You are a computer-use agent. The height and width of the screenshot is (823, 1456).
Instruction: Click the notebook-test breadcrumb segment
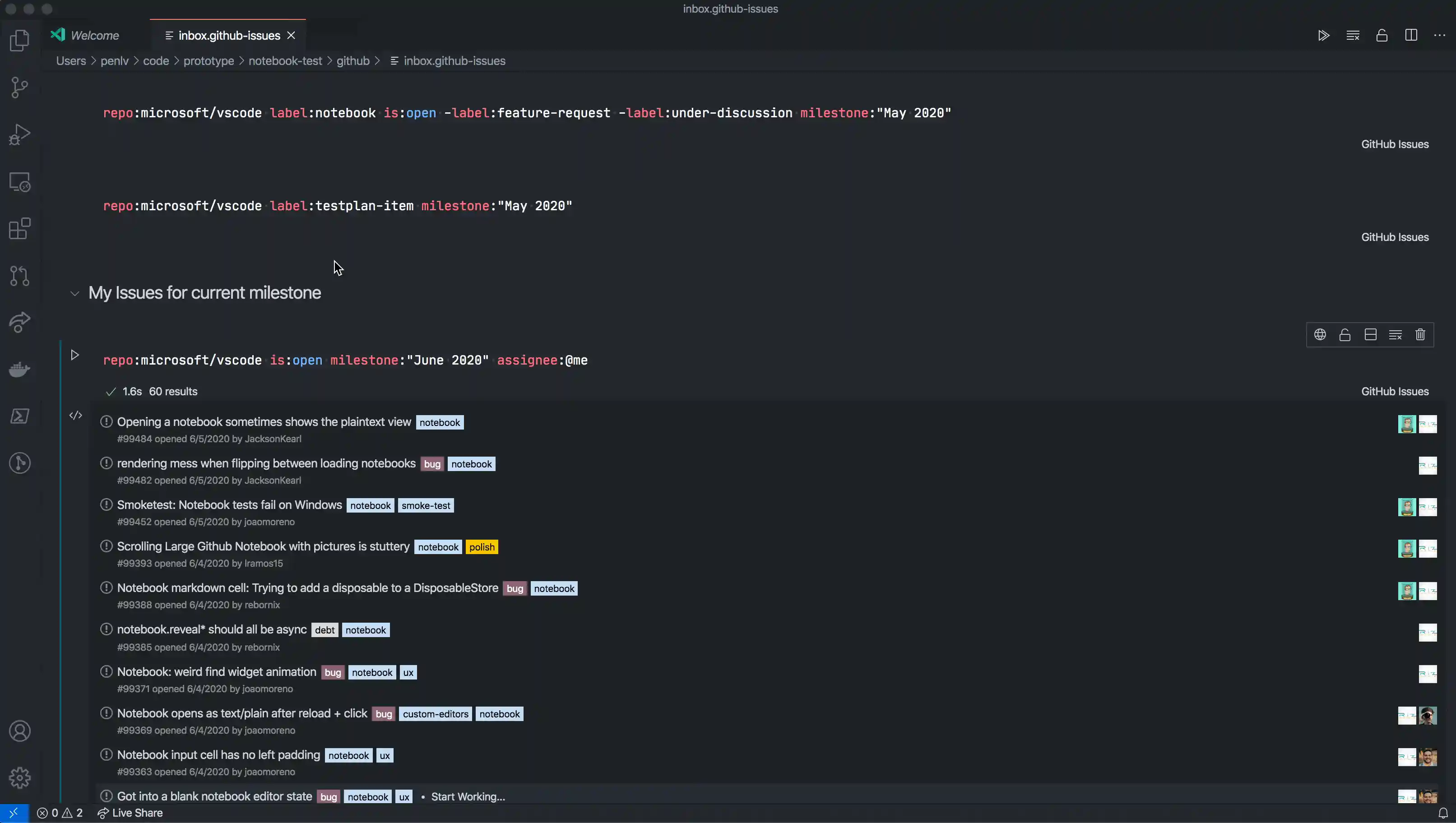[285, 61]
